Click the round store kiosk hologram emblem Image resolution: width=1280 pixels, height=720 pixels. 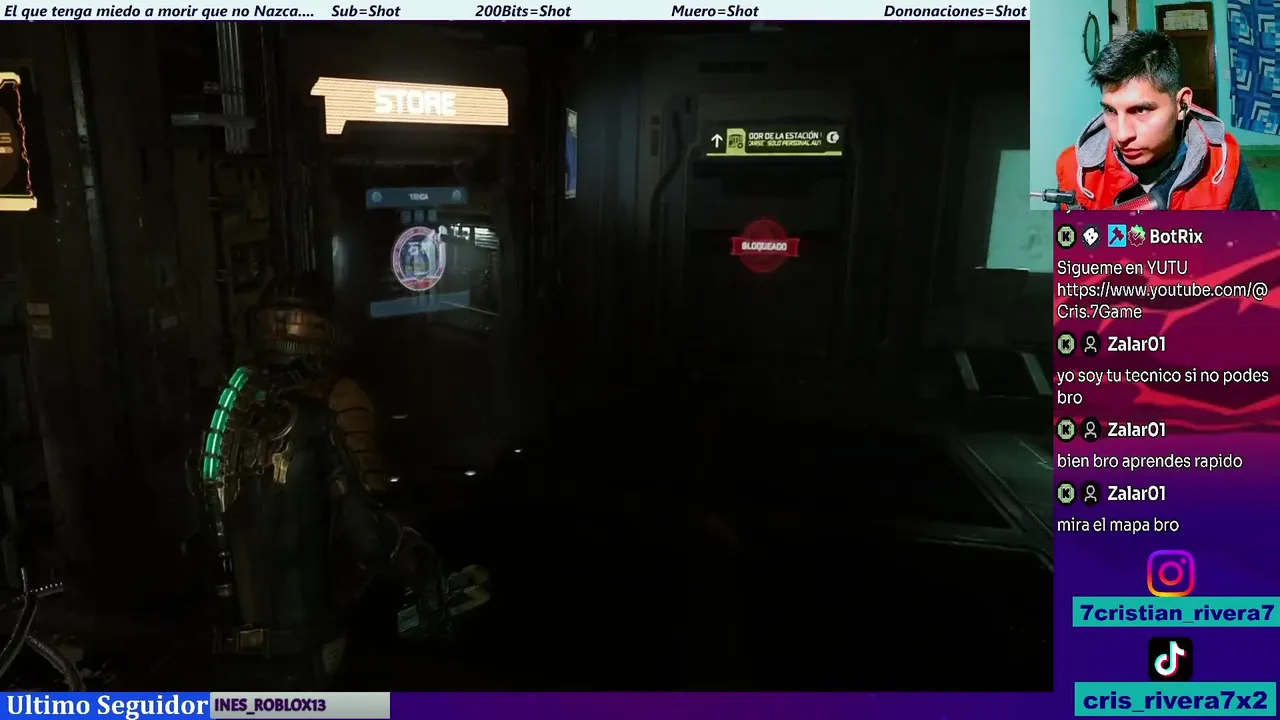418,259
